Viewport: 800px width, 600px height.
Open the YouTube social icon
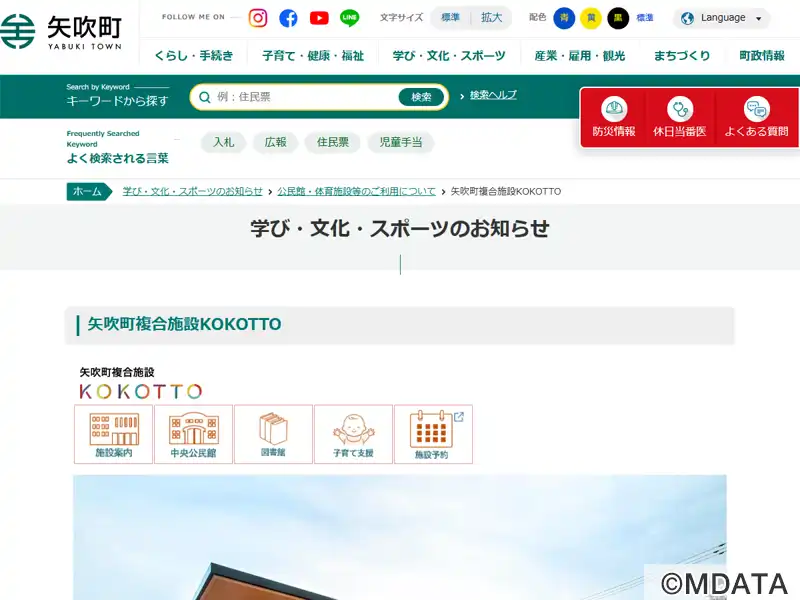[x=319, y=18]
